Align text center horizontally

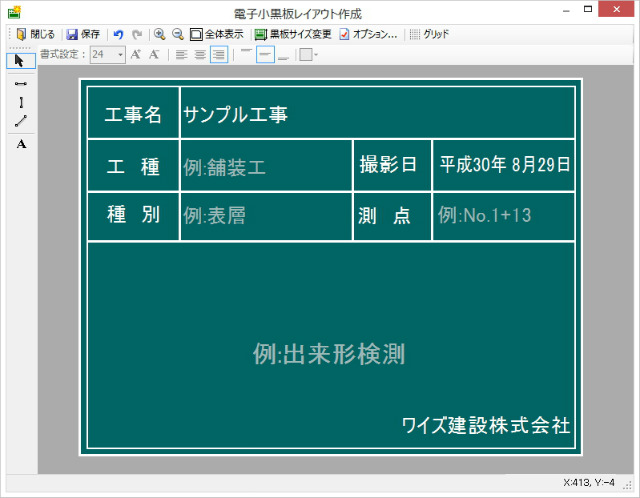click(200, 55)
